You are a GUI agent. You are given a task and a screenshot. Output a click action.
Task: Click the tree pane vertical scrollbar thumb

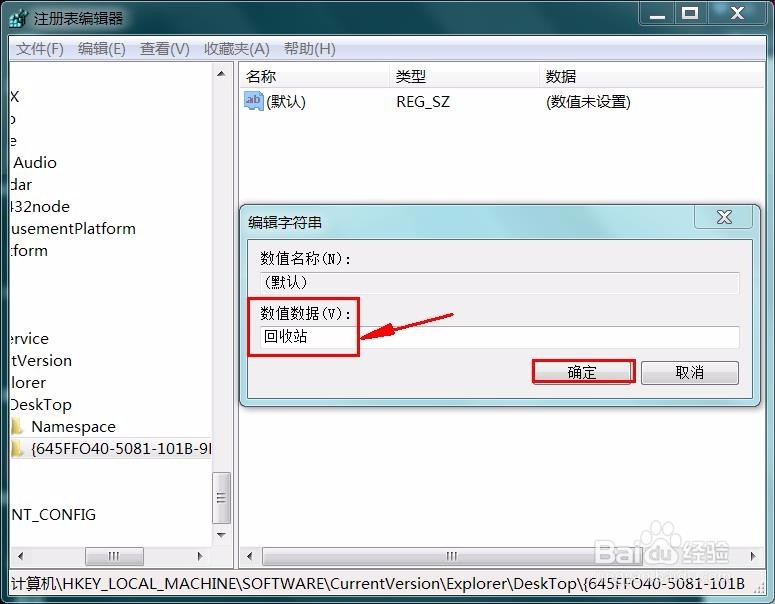click(x=221, y=498)
